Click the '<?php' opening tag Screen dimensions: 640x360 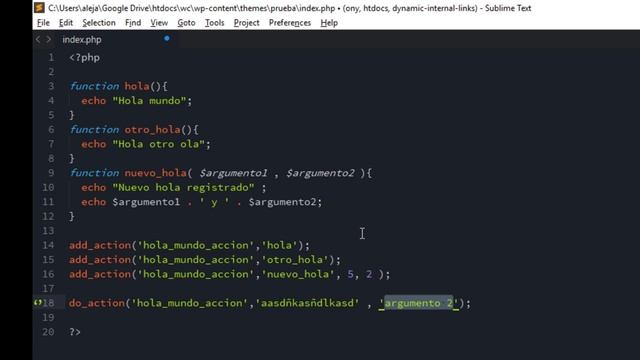[84, 58]
